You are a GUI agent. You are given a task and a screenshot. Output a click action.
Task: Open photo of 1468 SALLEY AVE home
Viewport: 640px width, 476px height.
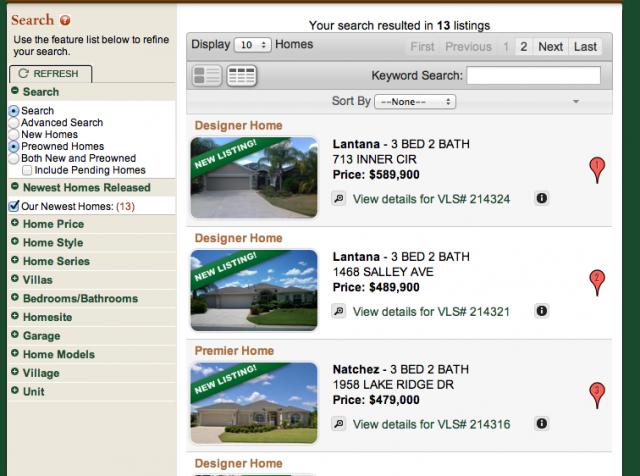(x=254, y=290)
